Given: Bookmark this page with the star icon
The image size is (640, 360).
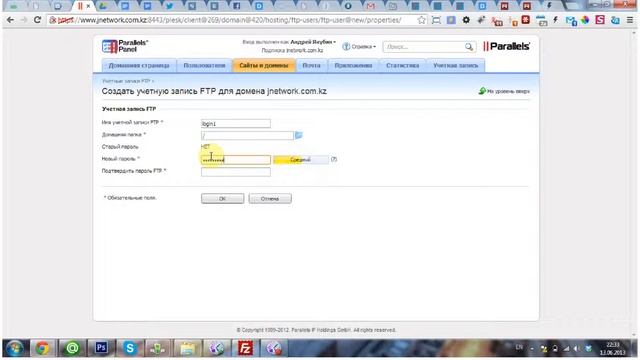Looking at the screenshot, I should [x=421, y=20].
